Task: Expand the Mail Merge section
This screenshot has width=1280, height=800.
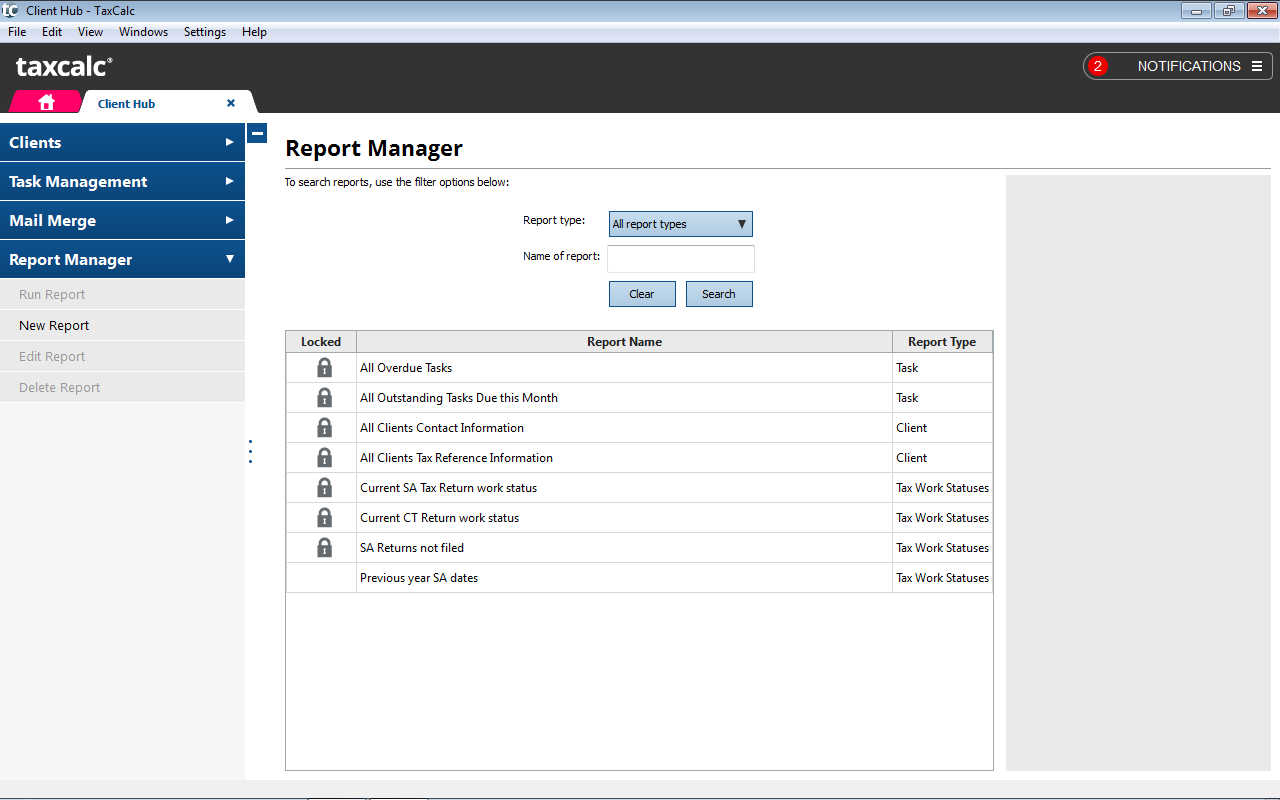Action: pyautogui.click(x=122, y=220)
